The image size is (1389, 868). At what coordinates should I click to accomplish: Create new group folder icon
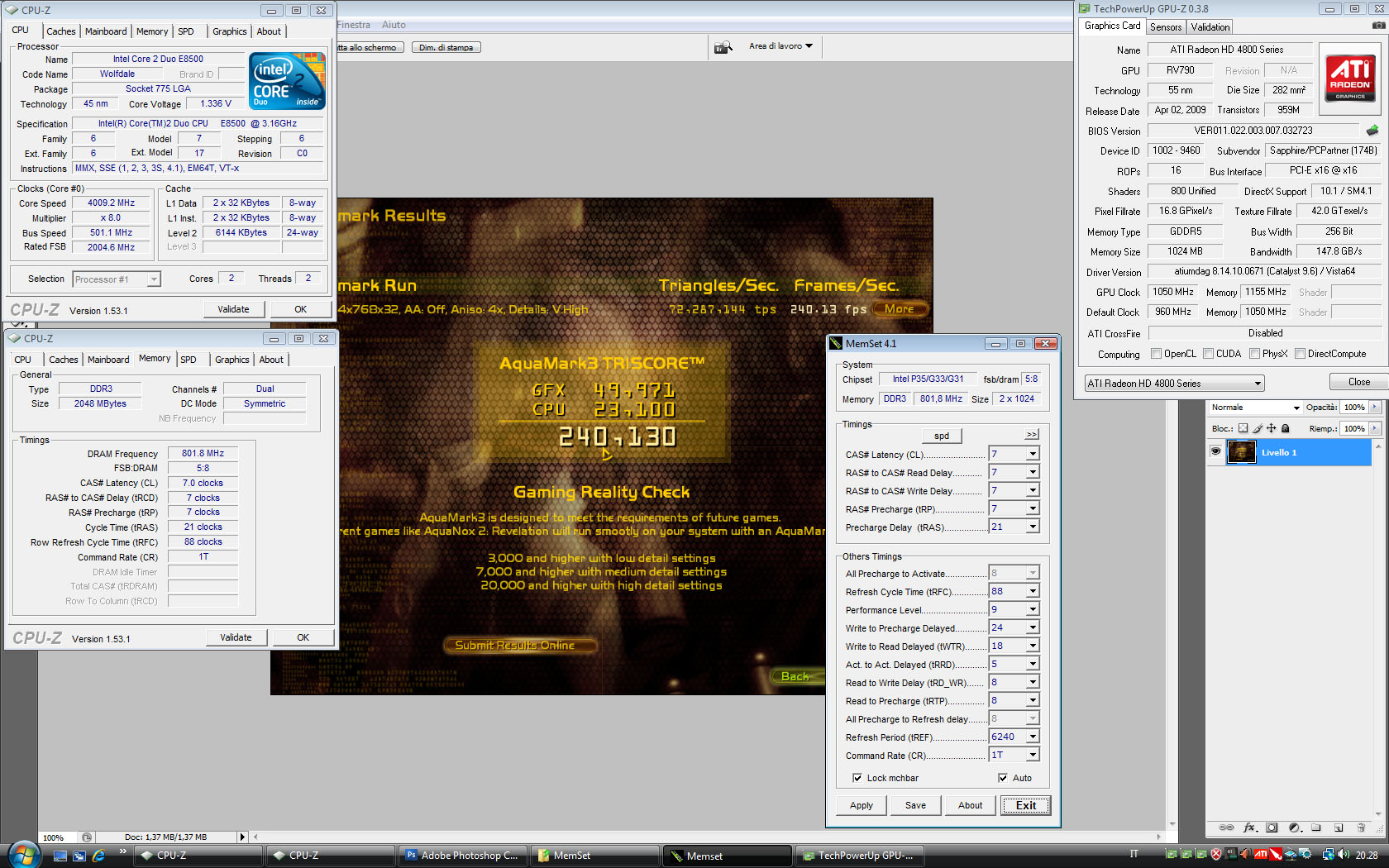[x=1316, y=827]
